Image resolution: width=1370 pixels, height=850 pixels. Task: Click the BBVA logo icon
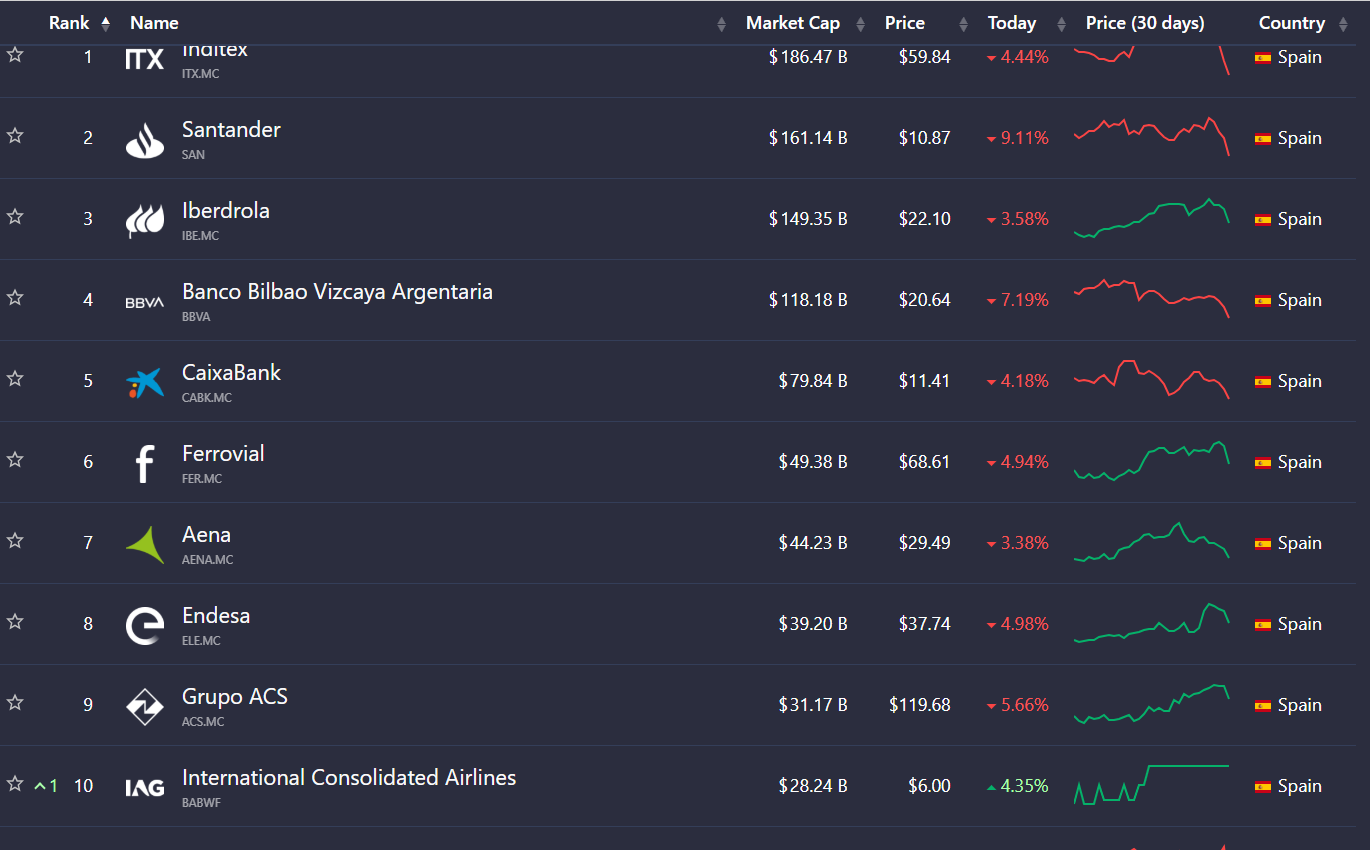pyautogui.click(x=145, y=302)
